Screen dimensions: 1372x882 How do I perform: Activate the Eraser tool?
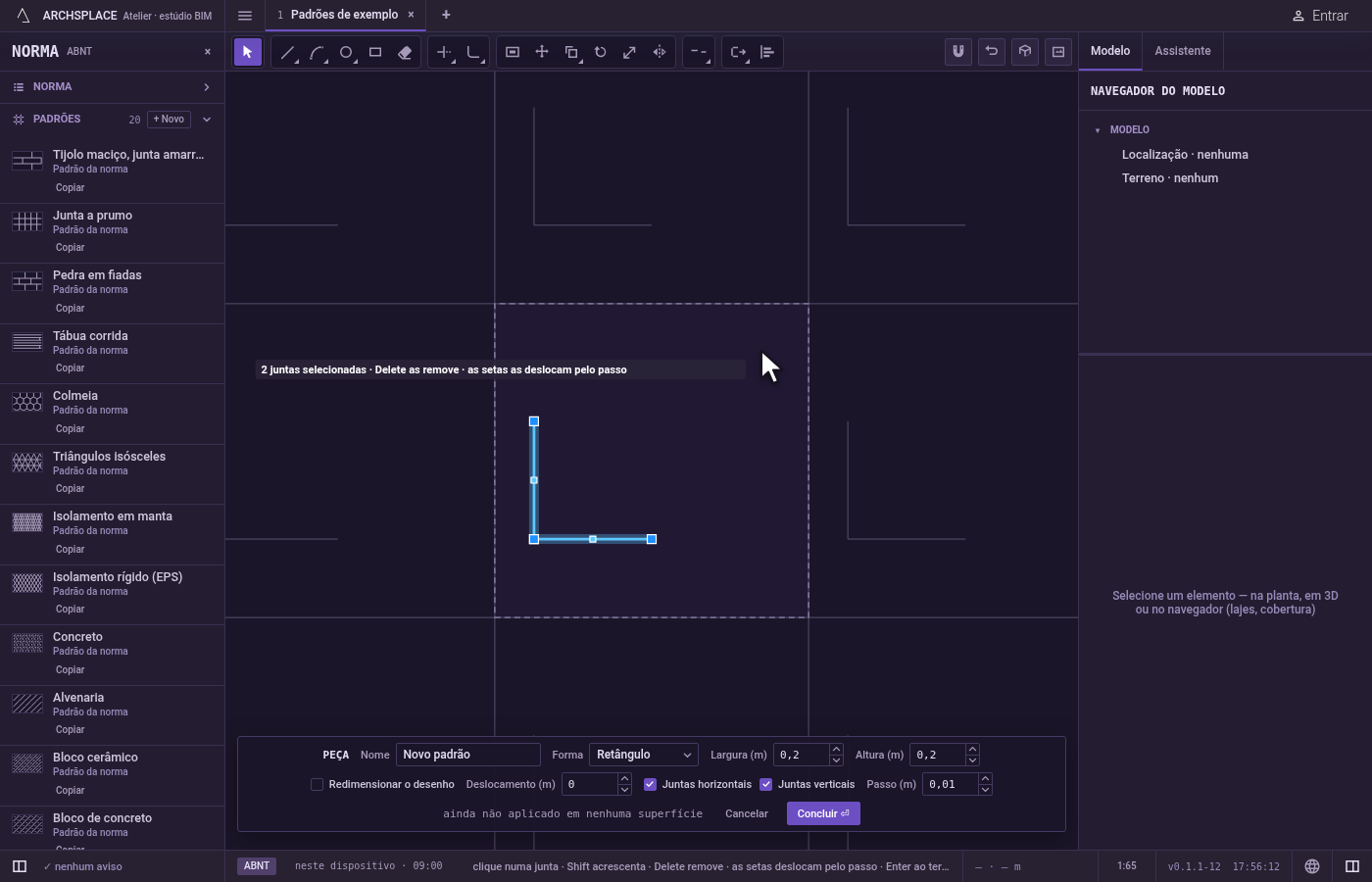[x=405, y=52]
